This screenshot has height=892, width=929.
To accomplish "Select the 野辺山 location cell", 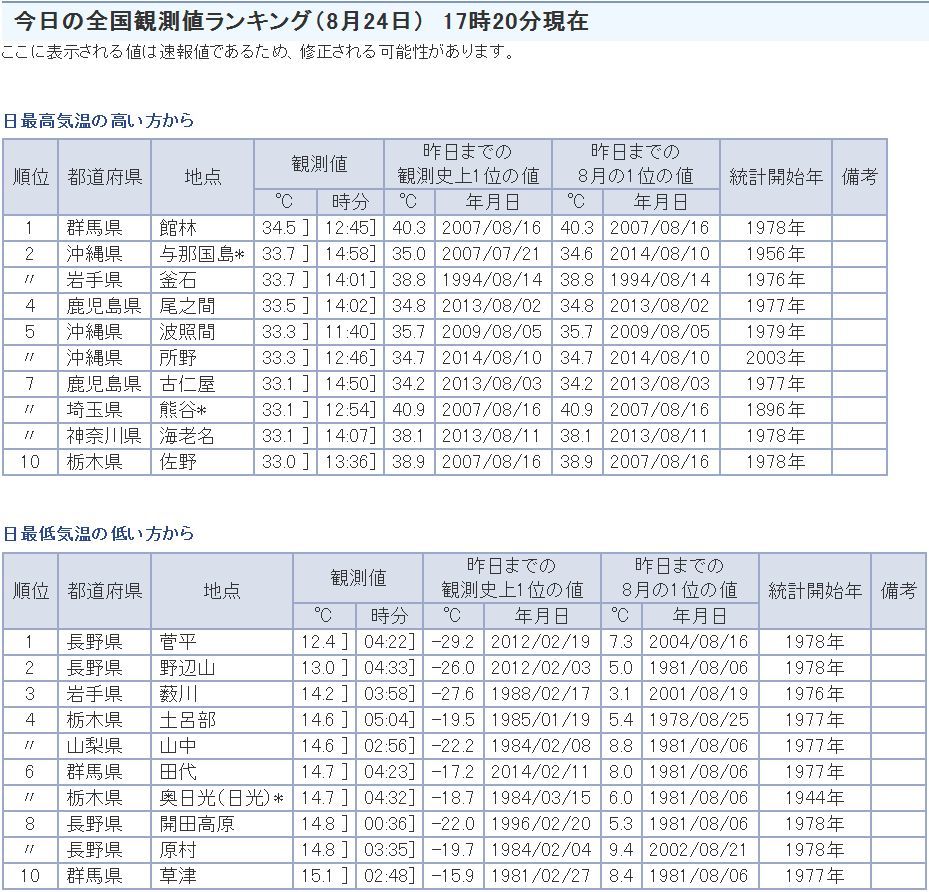I will point(187,668).
